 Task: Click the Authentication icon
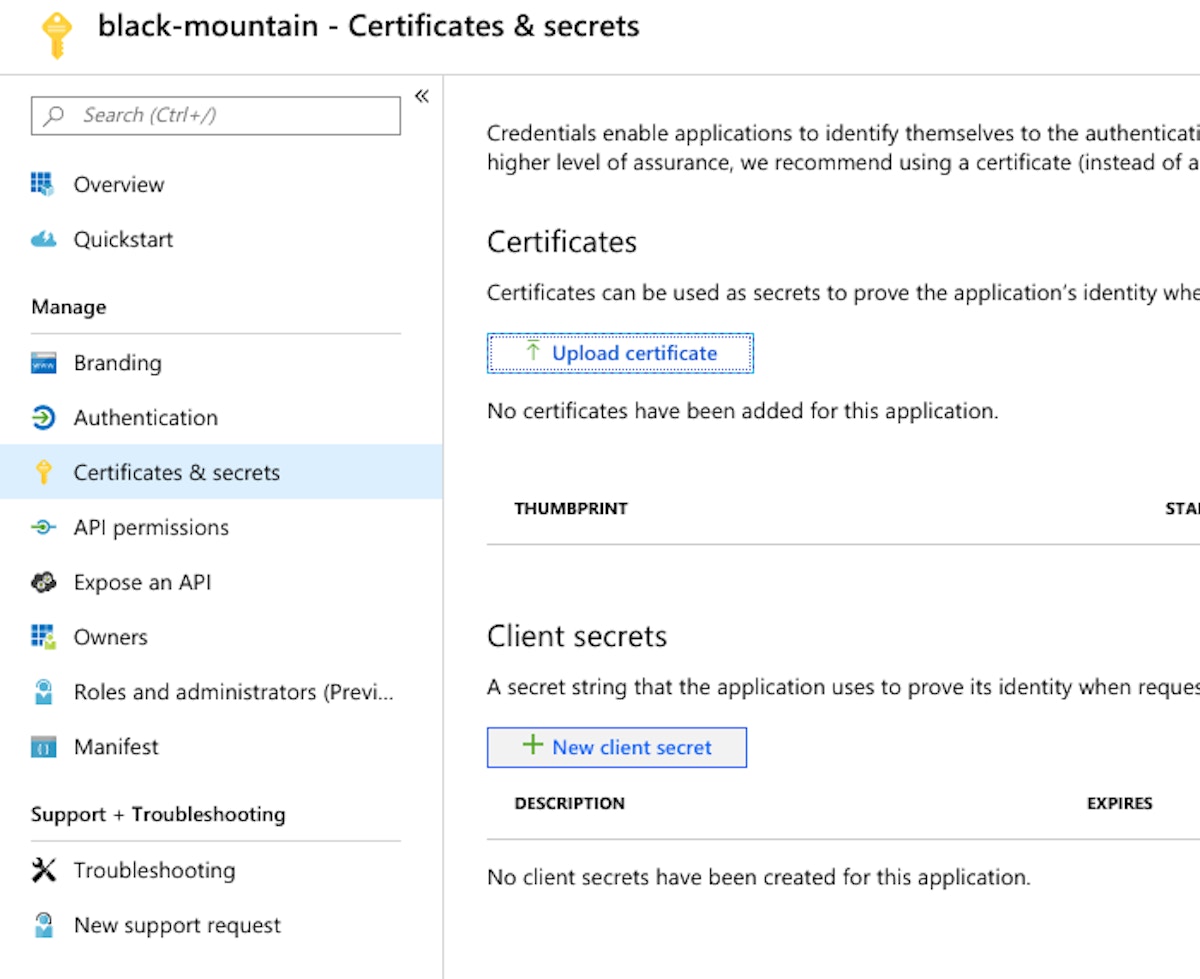pyautogui.click(x=43, y=418)
